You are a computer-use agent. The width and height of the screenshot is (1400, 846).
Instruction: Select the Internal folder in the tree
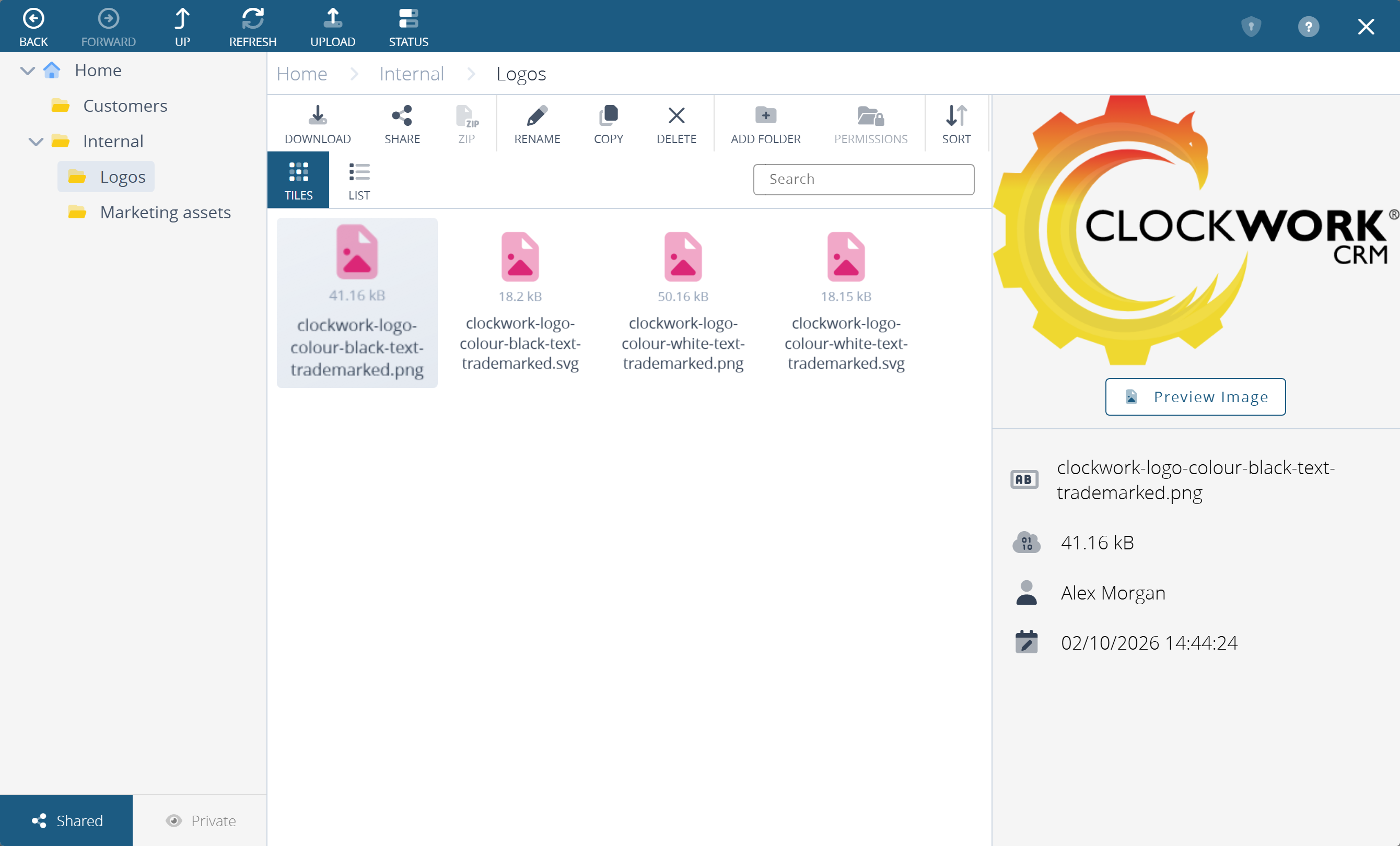(x=97, y=141)
